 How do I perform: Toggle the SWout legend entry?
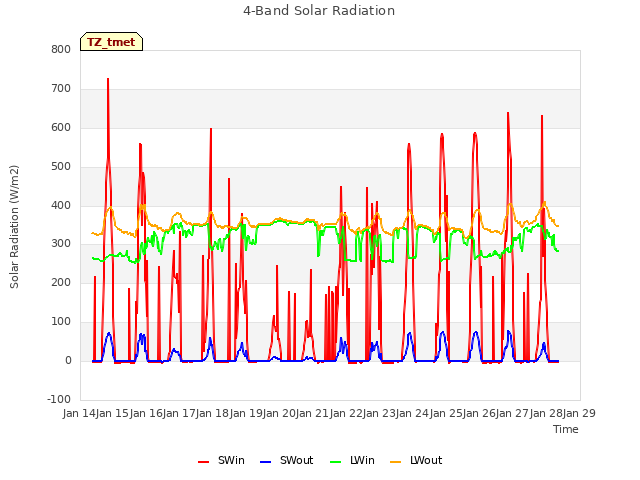(287, 460)
